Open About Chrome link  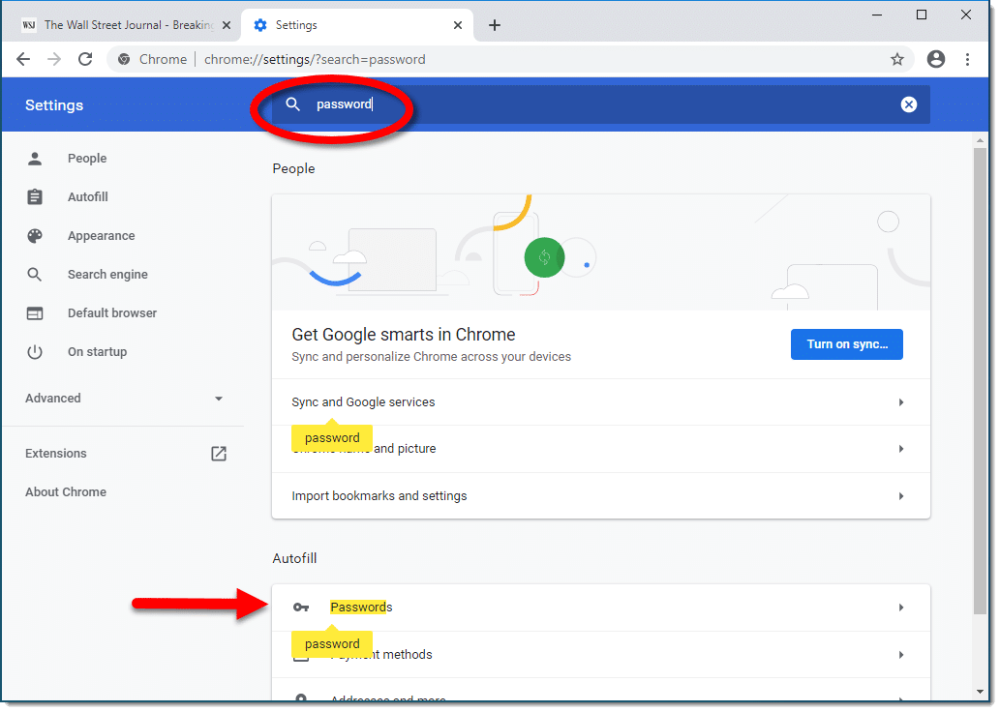click(x=65, y=492)
